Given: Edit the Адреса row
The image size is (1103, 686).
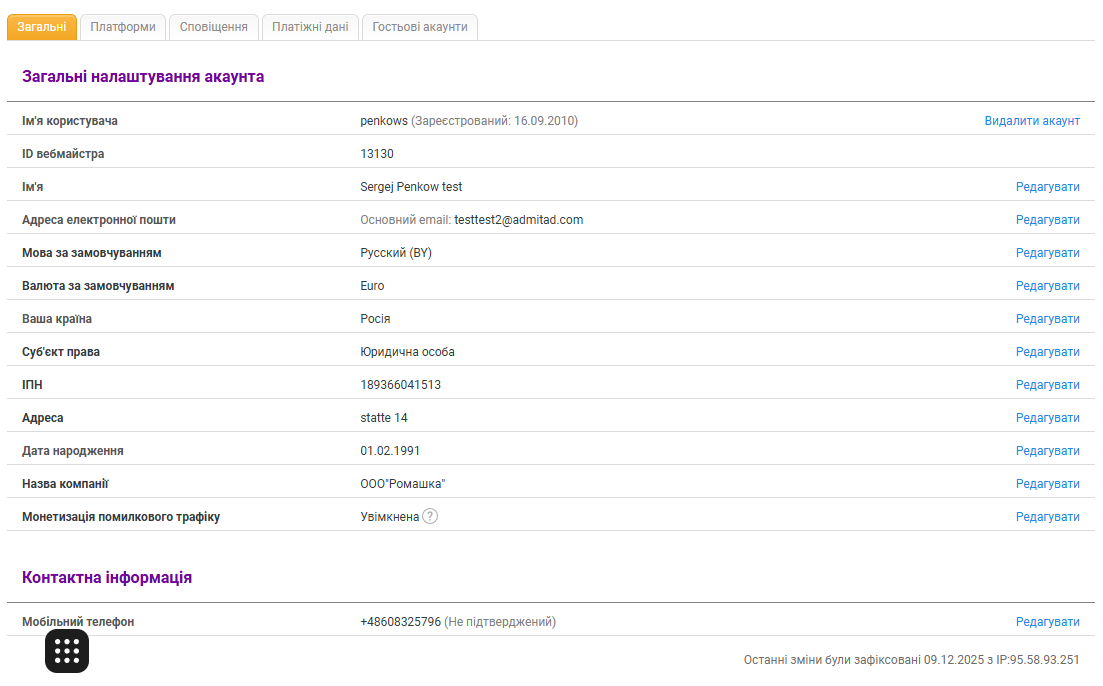Looking at the screenshot, I should [1047, 418].
